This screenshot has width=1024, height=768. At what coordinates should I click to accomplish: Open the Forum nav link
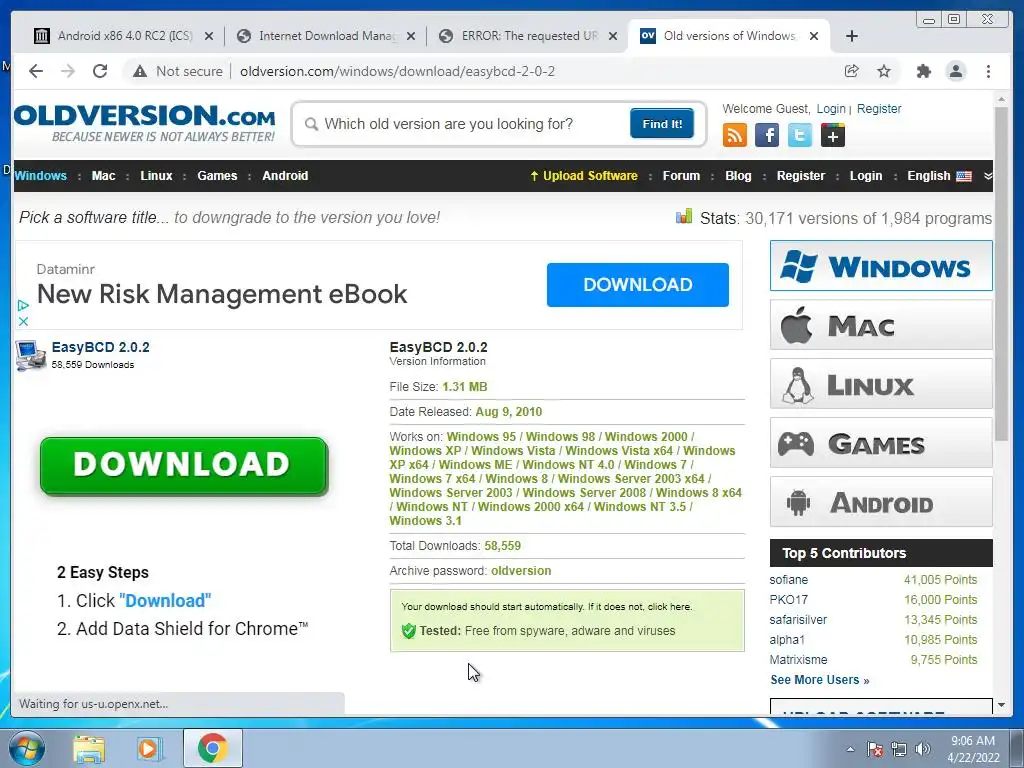click(x=681, y=176)
